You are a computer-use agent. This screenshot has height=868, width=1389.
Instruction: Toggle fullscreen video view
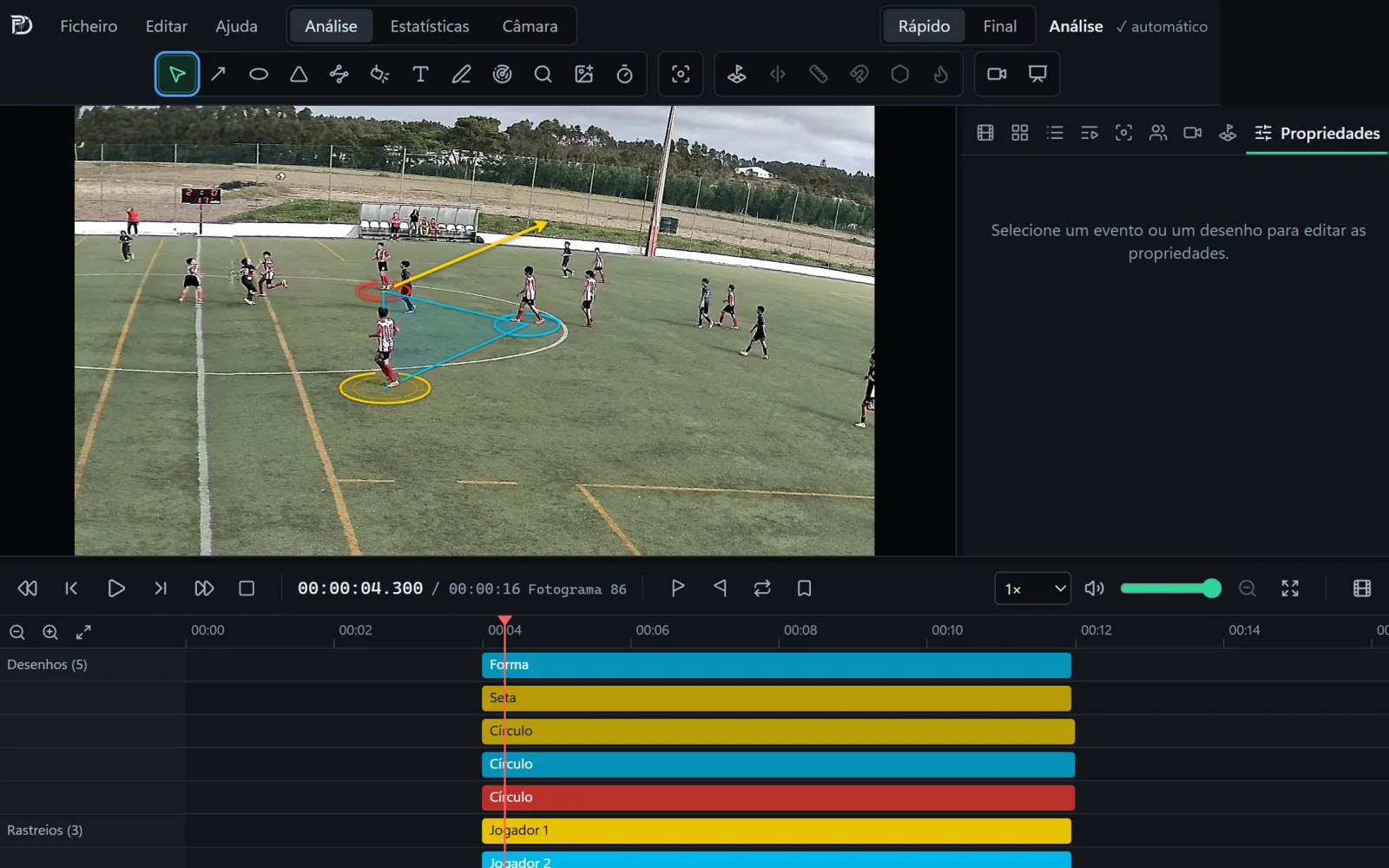pos(1290,589)
